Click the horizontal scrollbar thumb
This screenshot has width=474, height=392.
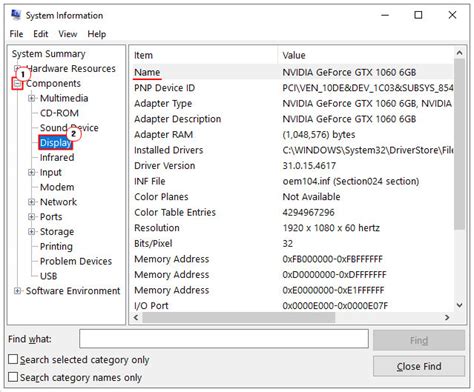(x=239, y=318)
